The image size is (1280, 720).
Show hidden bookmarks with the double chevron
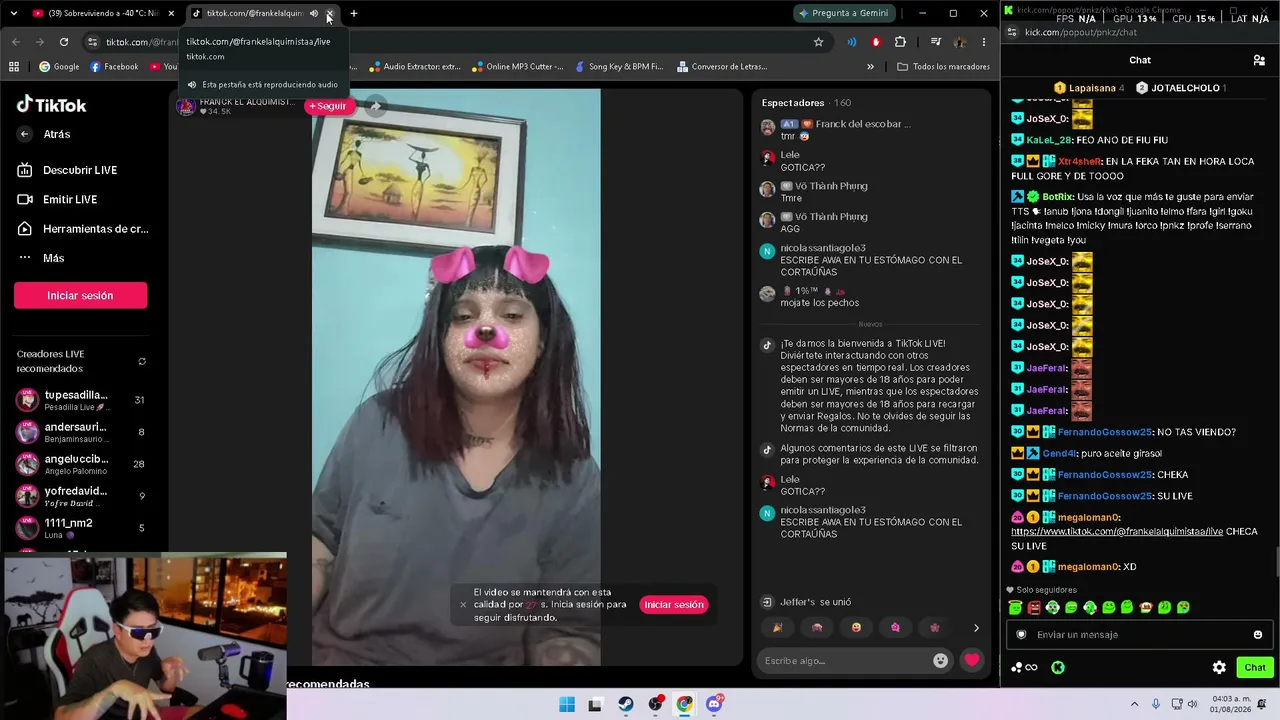[870, 67]
